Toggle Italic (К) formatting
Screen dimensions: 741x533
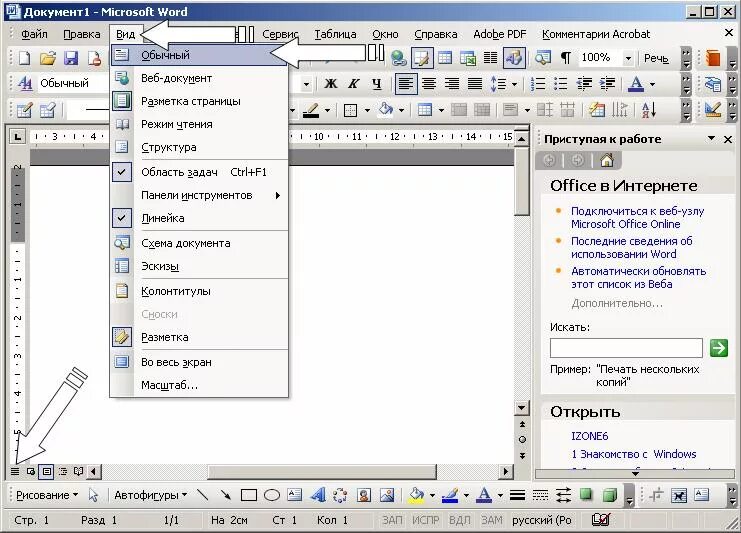[x=353, y=84]
